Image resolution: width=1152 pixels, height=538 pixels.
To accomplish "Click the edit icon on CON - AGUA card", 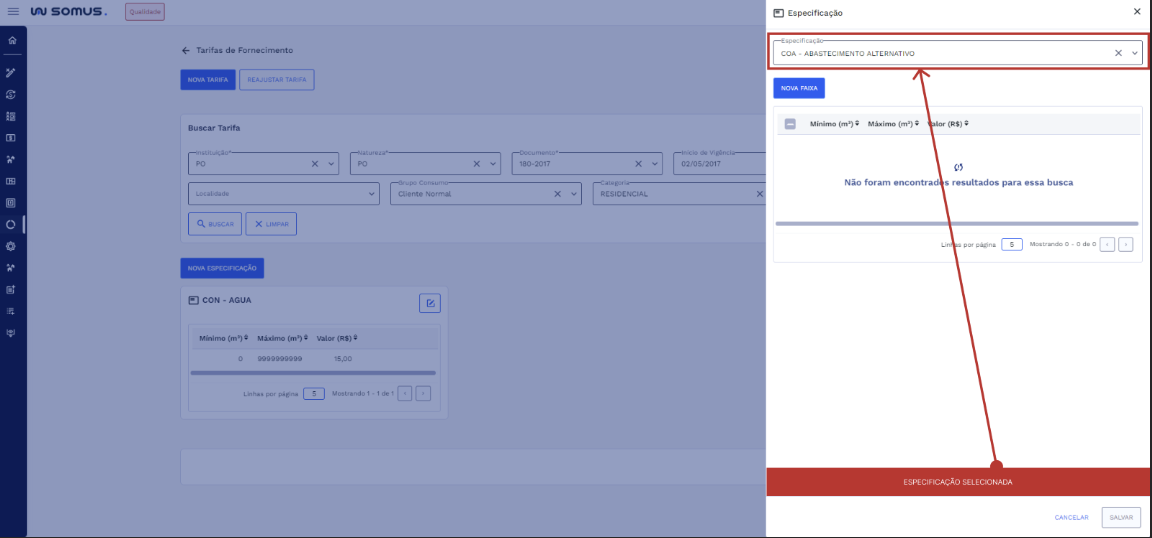I will click(x=429, y=303).
